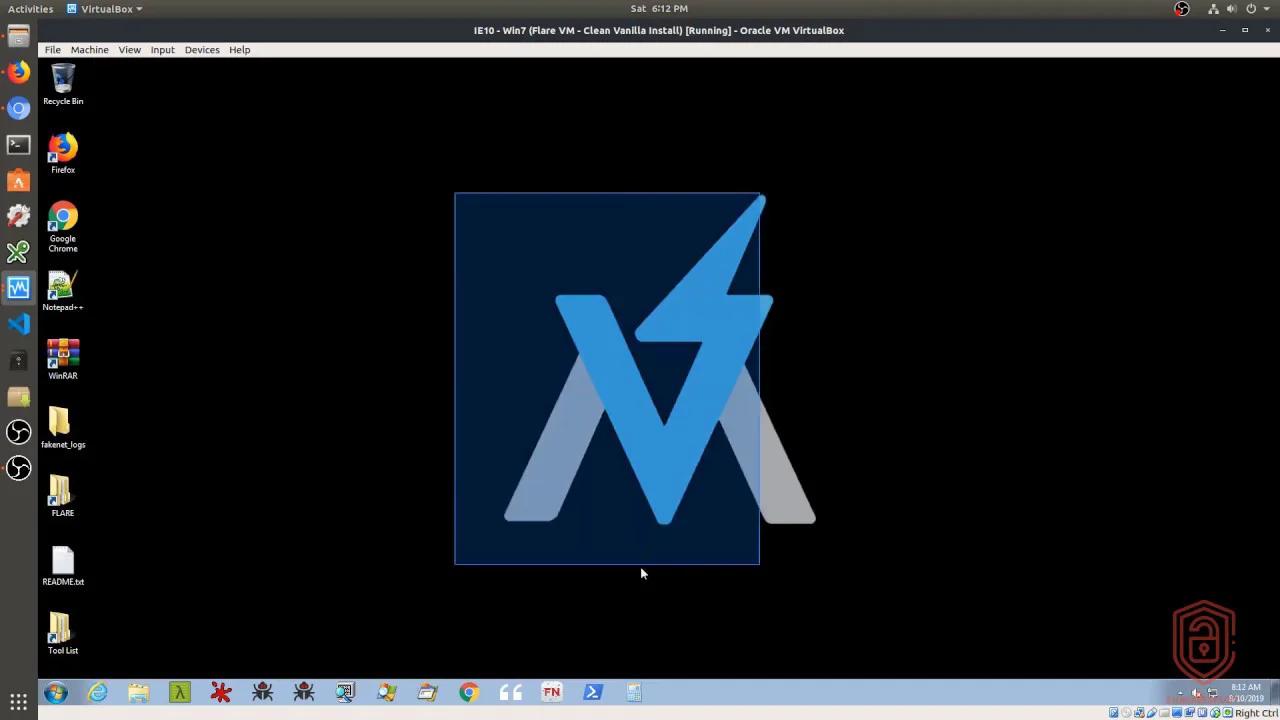
Task: Open Internet Explorer from the taskbar
Action: click(98, 692)
